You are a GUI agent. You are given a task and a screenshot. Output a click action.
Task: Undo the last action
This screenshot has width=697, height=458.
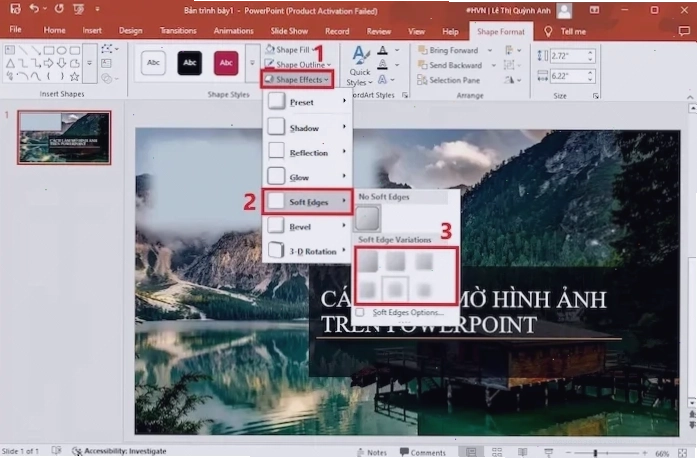34,8
